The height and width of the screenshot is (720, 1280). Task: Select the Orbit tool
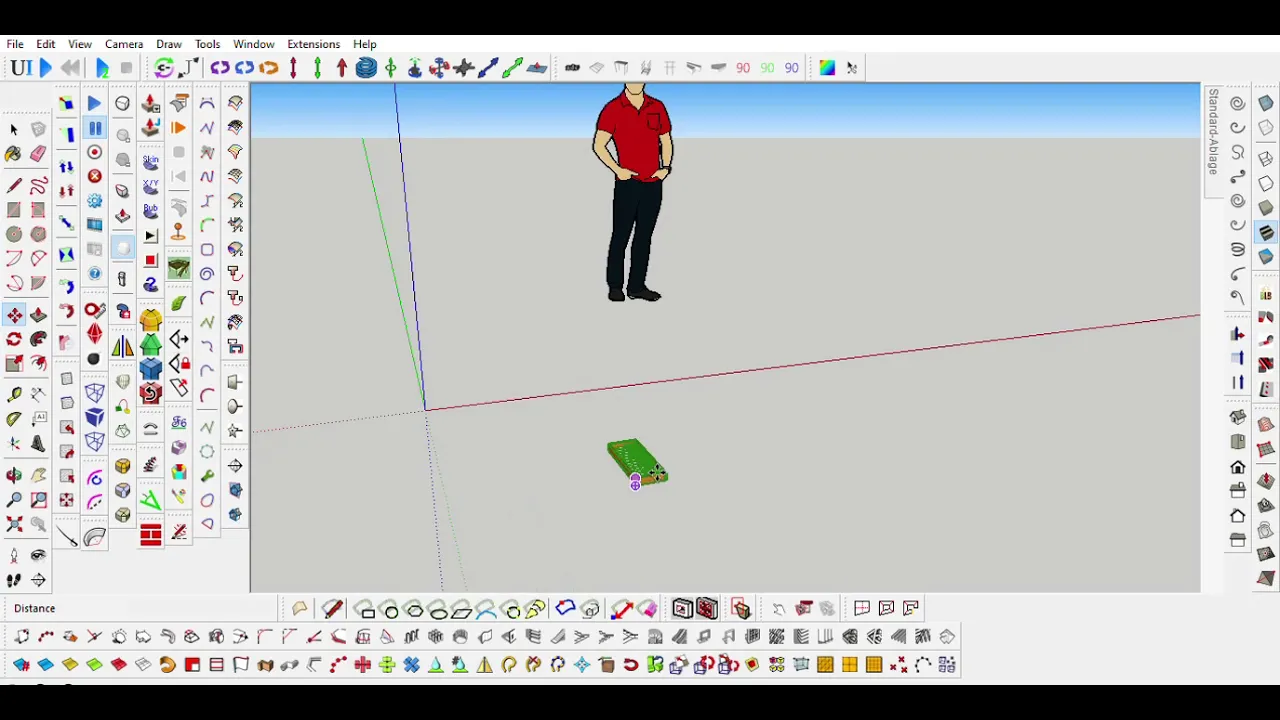tap(14, 475)
